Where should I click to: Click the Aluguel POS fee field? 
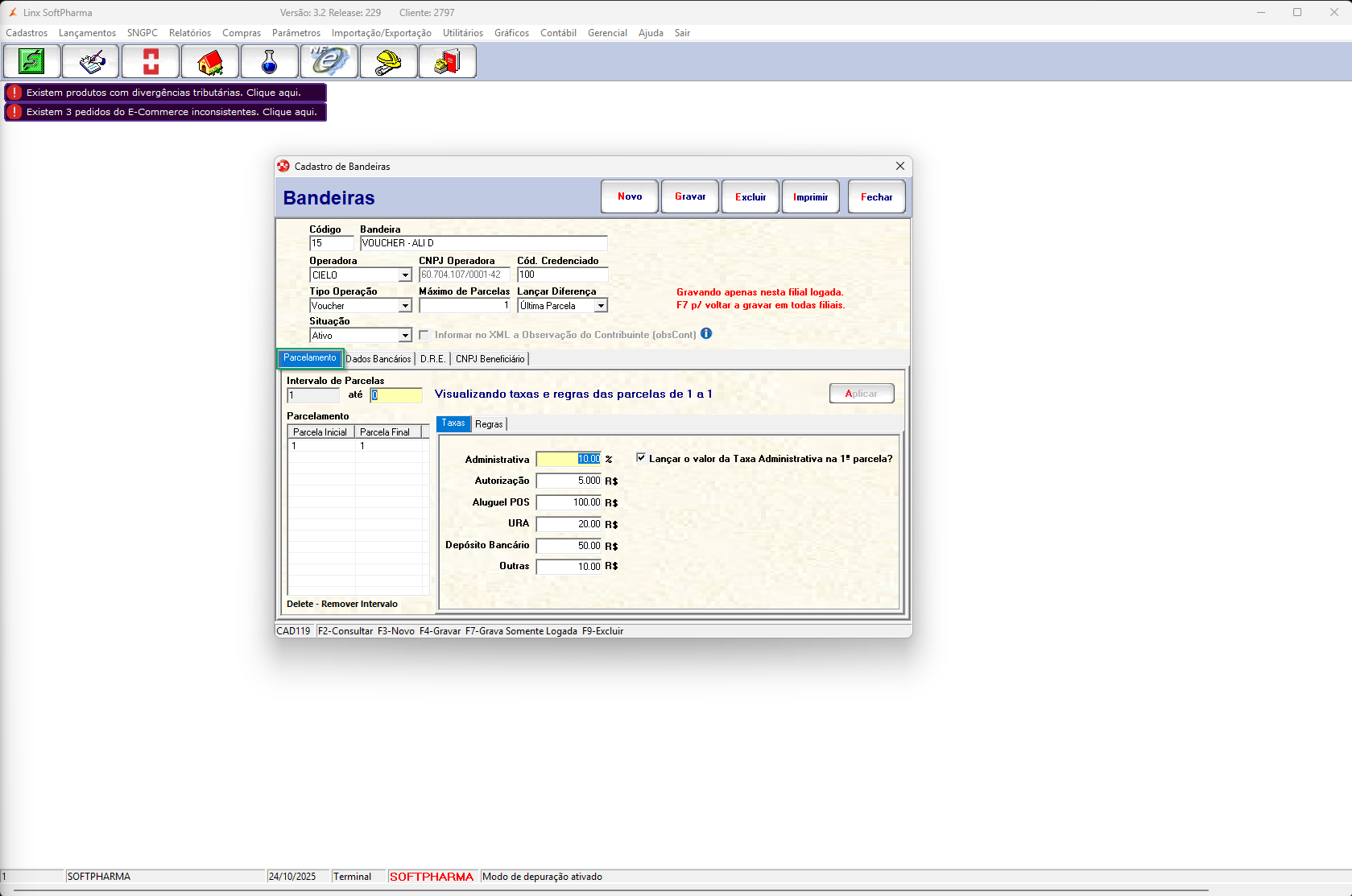click(569, 502)
